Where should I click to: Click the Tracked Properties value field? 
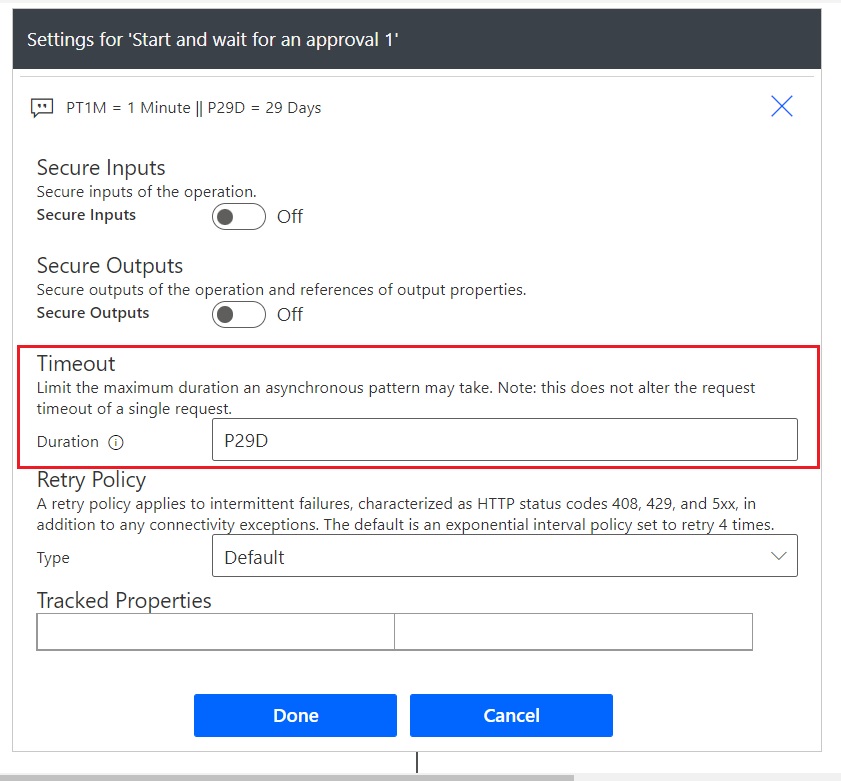tap(573, 632)
